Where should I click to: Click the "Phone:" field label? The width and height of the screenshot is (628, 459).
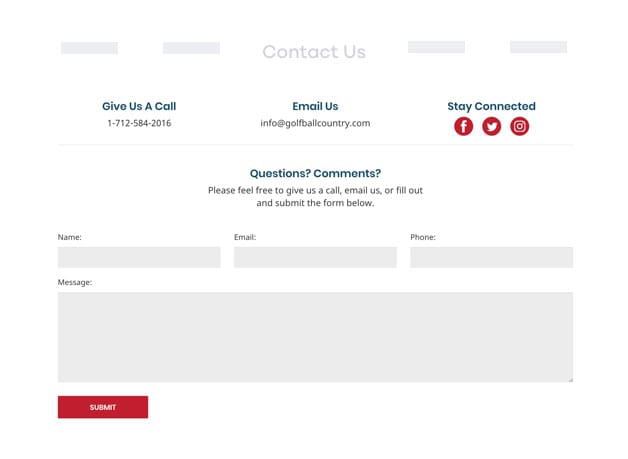coord(423,237)
